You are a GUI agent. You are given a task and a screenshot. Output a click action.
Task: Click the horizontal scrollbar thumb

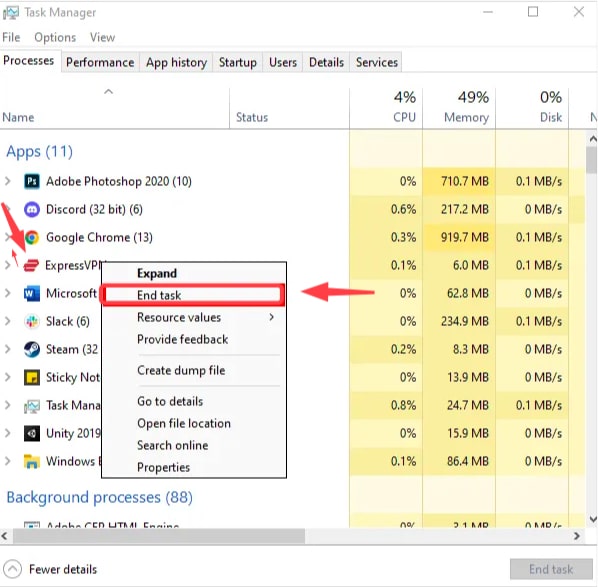[x=159, y=536]
